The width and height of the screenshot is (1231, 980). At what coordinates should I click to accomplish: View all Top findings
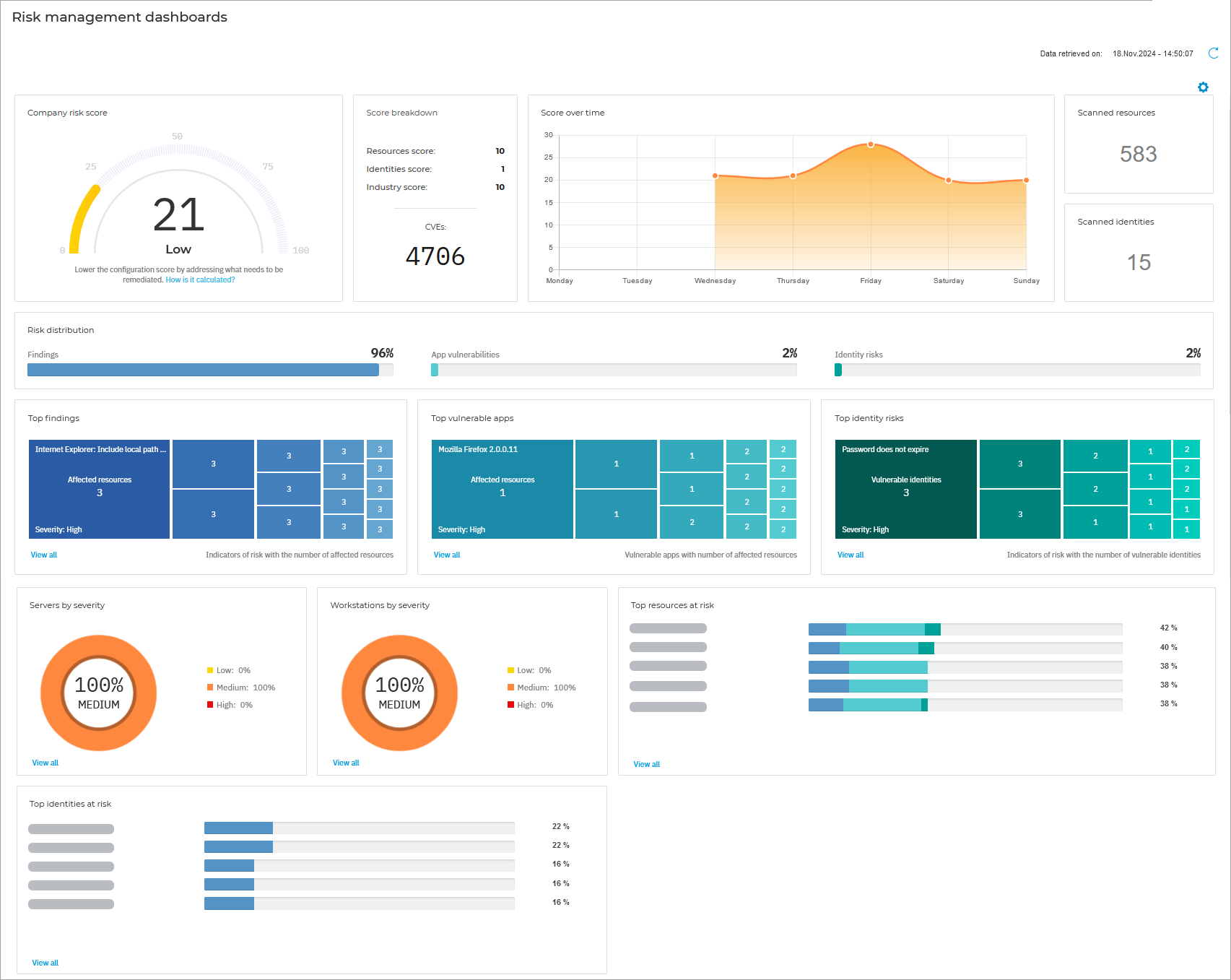click(x=43, y=555)
